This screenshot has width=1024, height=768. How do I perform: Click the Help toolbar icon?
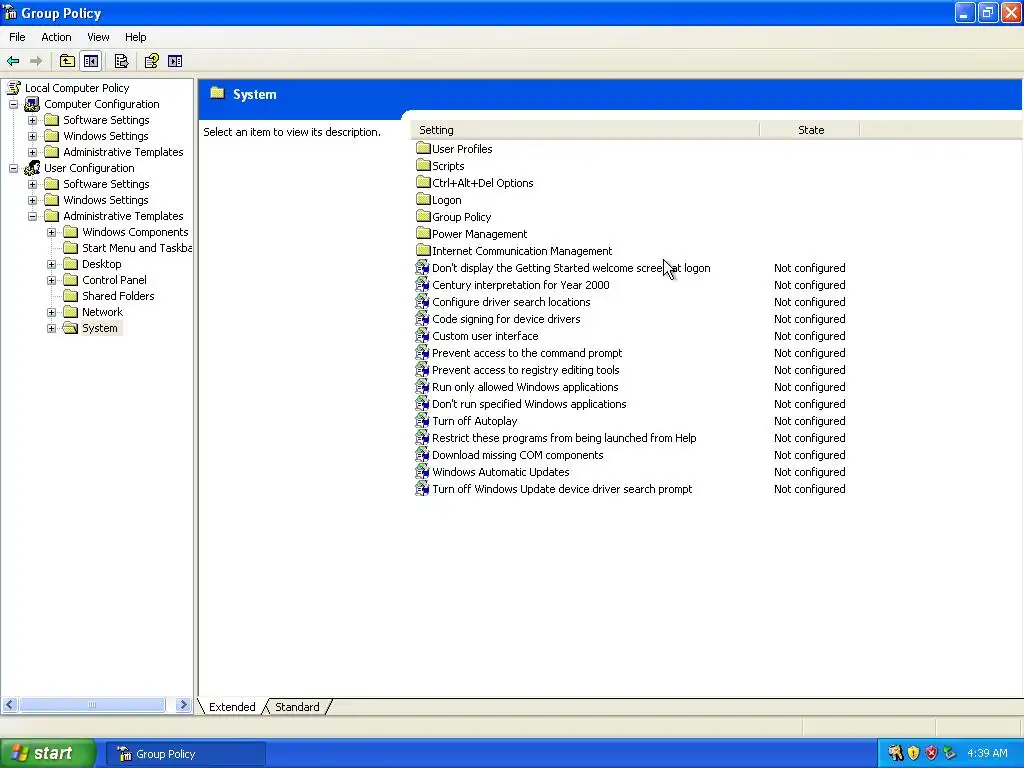[x=152, y=61]
